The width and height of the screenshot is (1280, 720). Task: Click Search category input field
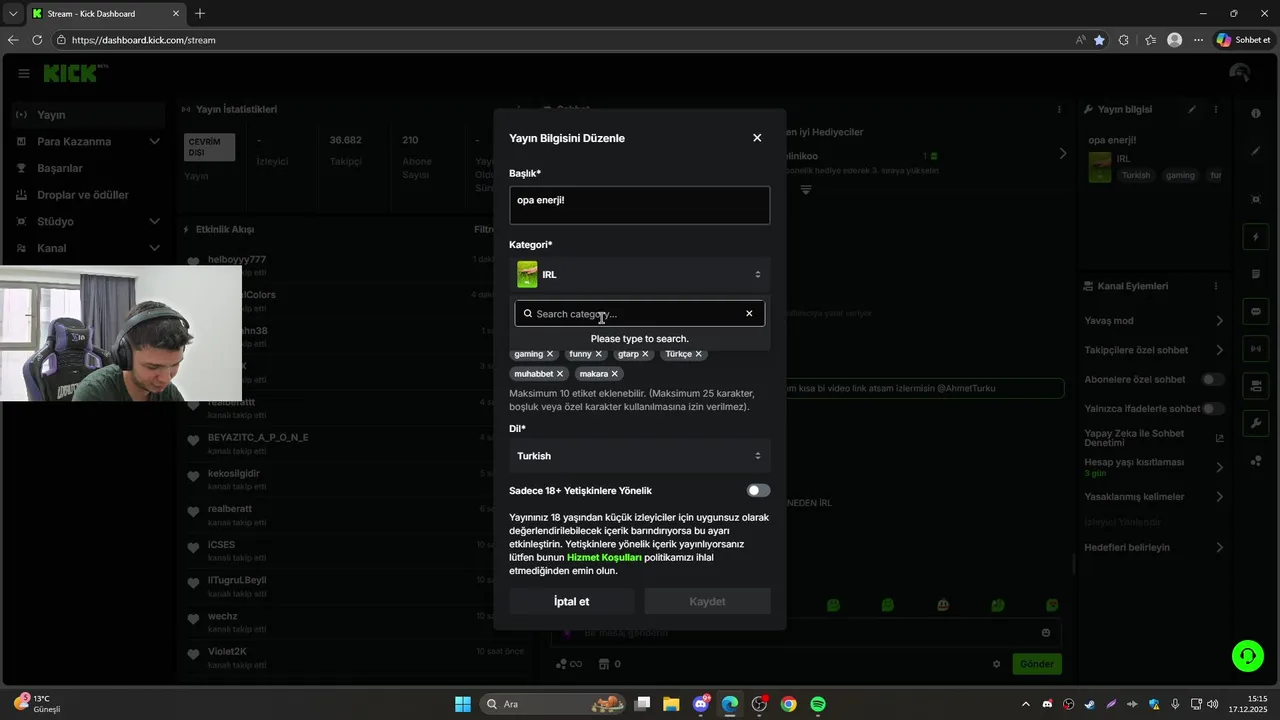pos(638,314)
